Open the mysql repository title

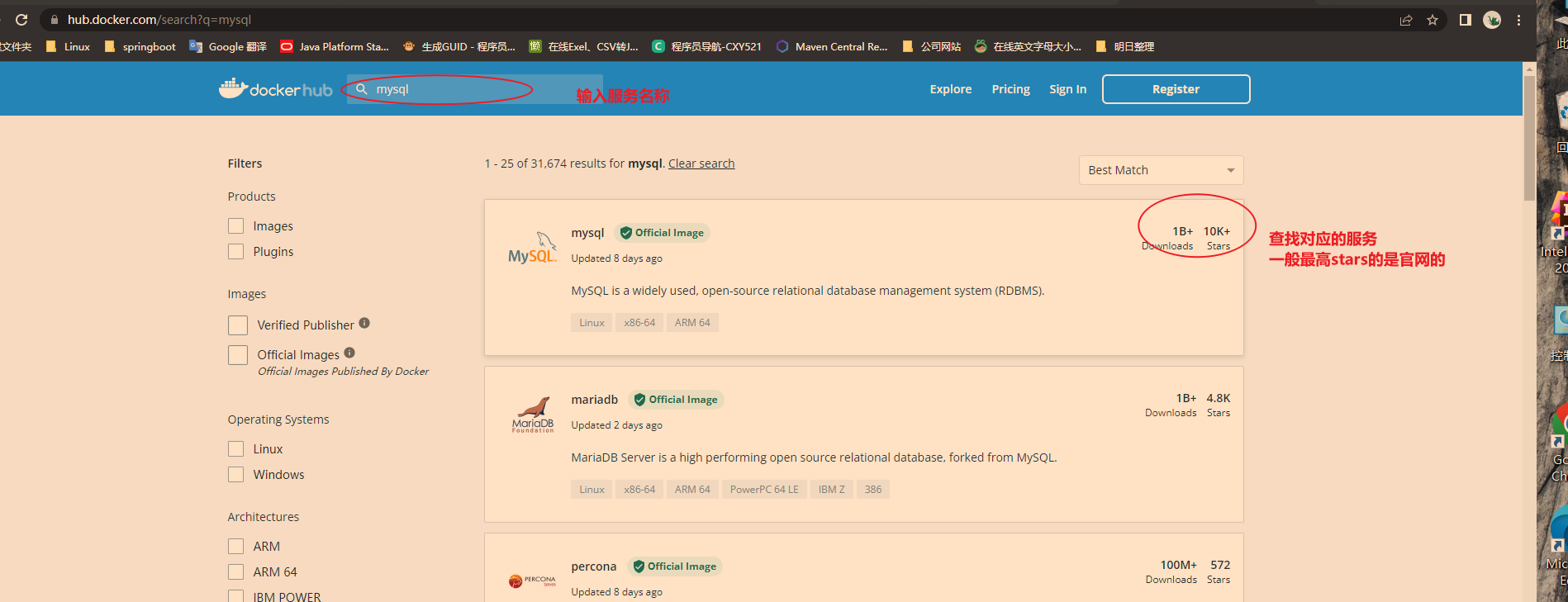tap(587, 233)
